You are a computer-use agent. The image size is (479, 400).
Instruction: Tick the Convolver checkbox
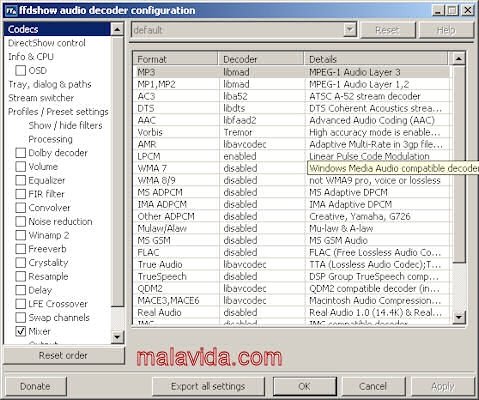21,207
